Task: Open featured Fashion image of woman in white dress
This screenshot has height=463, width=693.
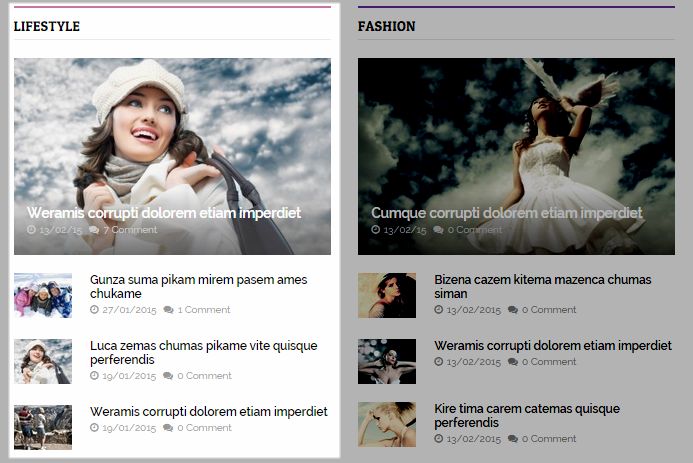Action: pyautogui.click(x=516, y=156)
